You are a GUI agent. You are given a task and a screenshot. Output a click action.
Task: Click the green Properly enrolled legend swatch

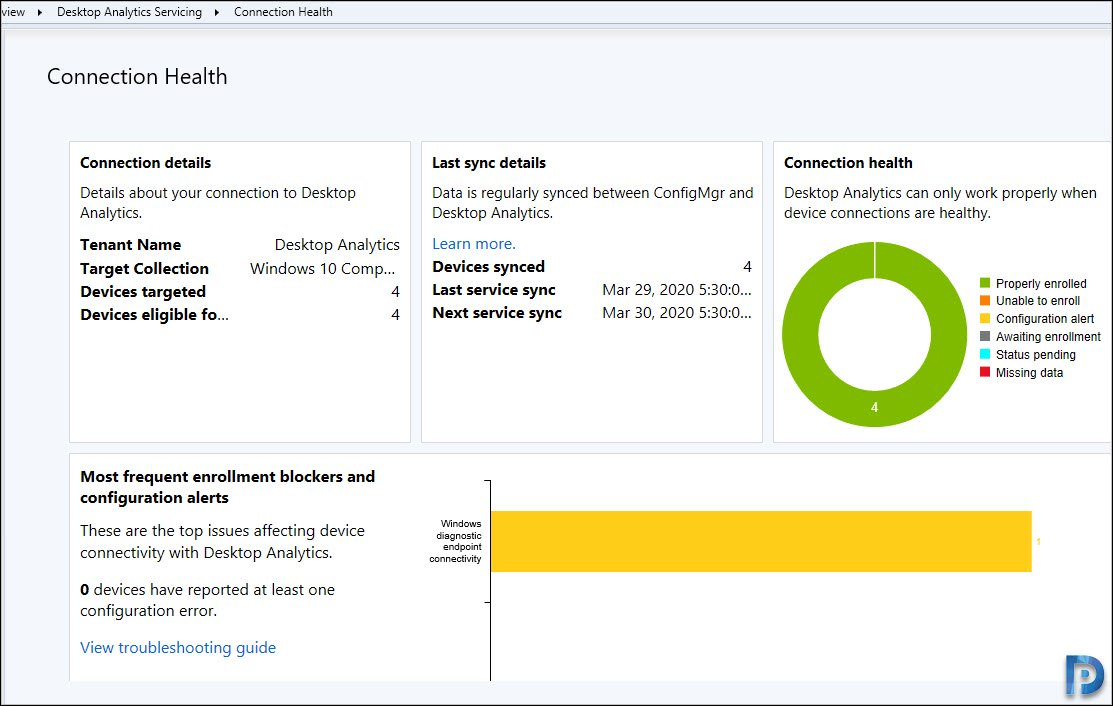pyautogui.click(x=985, y=283)
